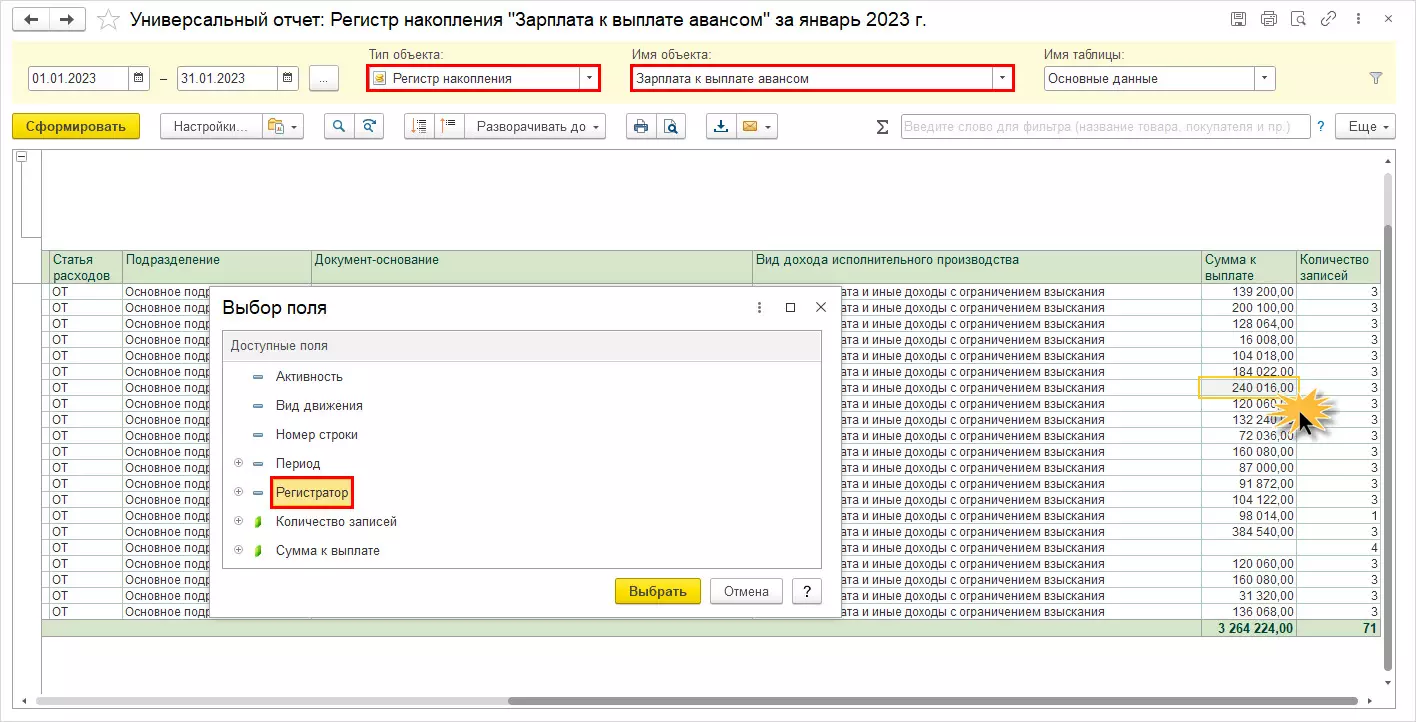Screen dimensions: 1416x722
Task: Open the preview icon in the title bar
Action: tap(1299, 19)
